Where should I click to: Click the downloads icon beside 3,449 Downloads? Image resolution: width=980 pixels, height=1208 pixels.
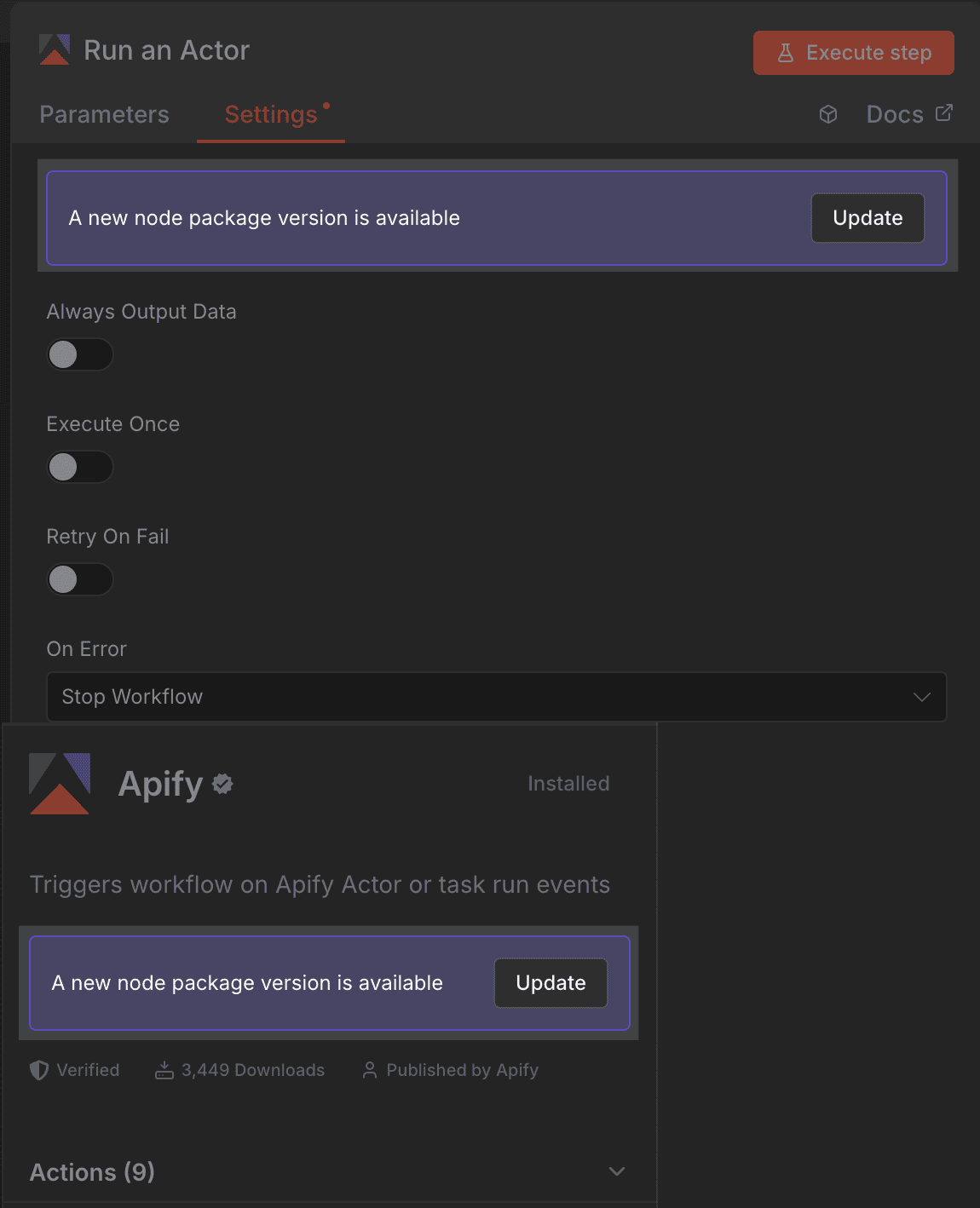(164, 1069)
